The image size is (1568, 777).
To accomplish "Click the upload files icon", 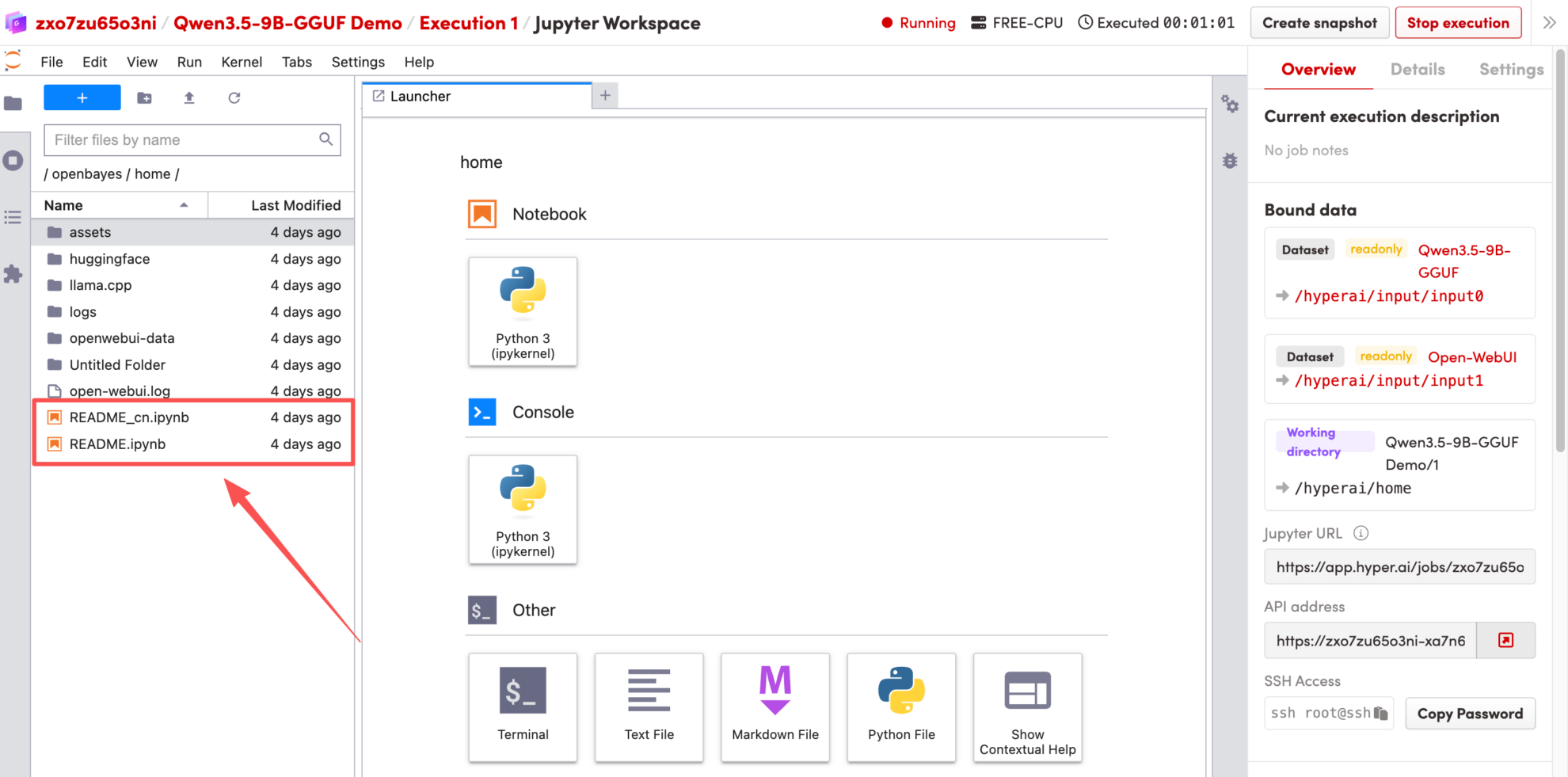I will (189, 97).
